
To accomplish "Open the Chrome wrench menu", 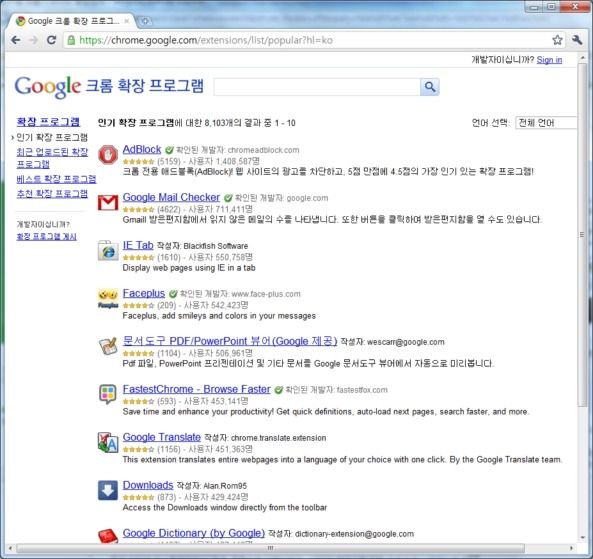I will (x=577, y=40).
